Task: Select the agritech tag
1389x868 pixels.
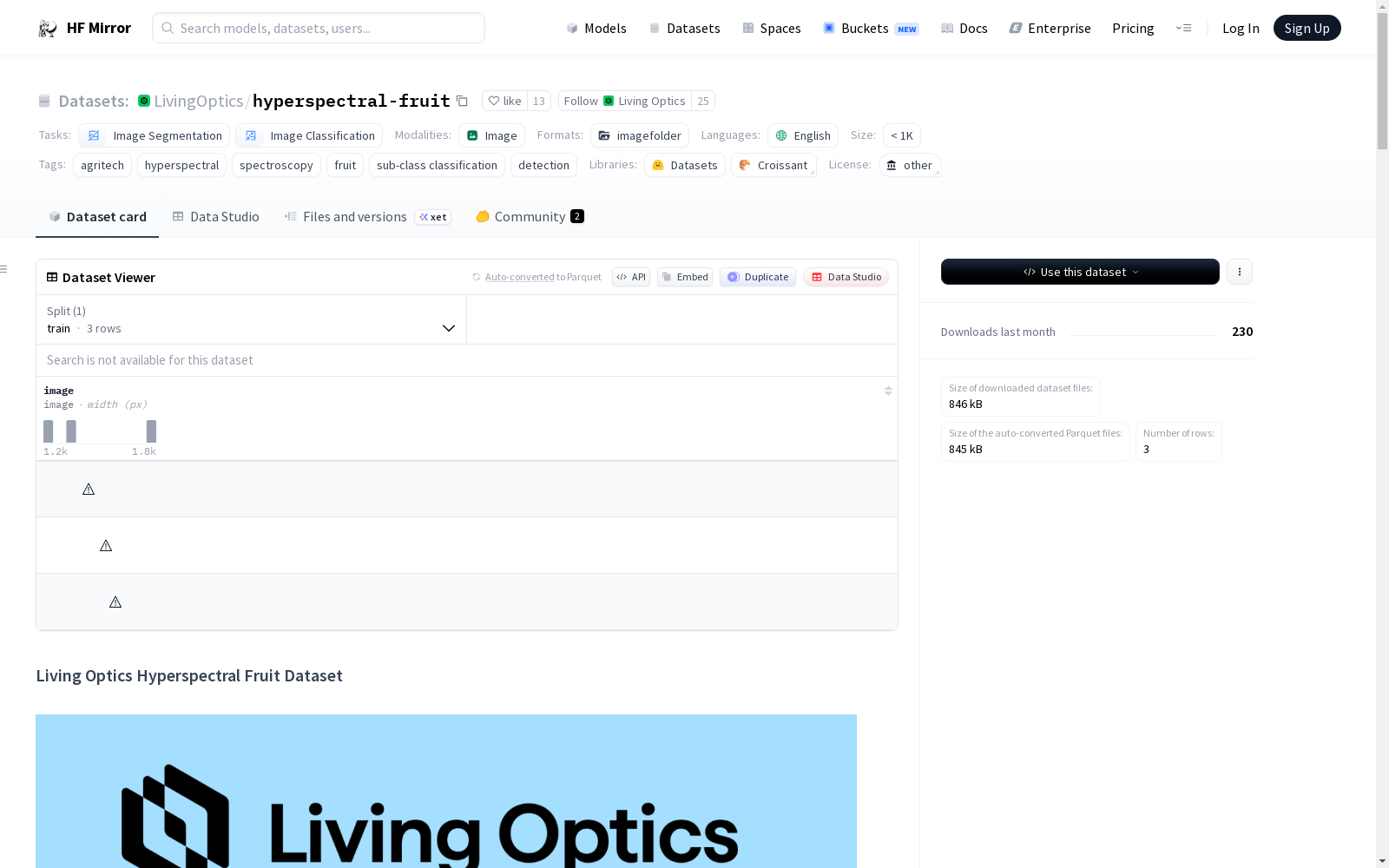Action: 102,165
